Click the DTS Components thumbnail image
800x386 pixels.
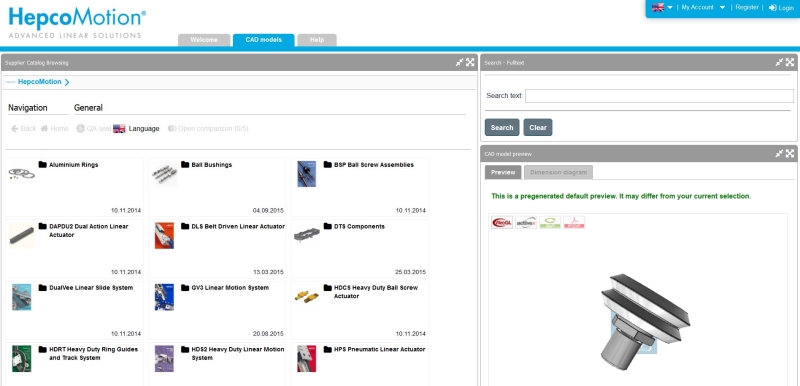[307, 235]
